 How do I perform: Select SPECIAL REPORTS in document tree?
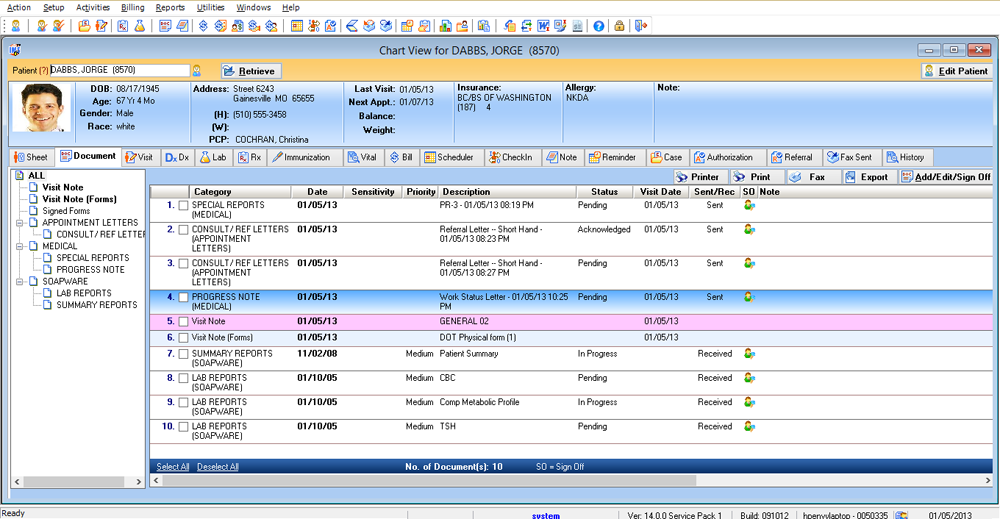92,258
